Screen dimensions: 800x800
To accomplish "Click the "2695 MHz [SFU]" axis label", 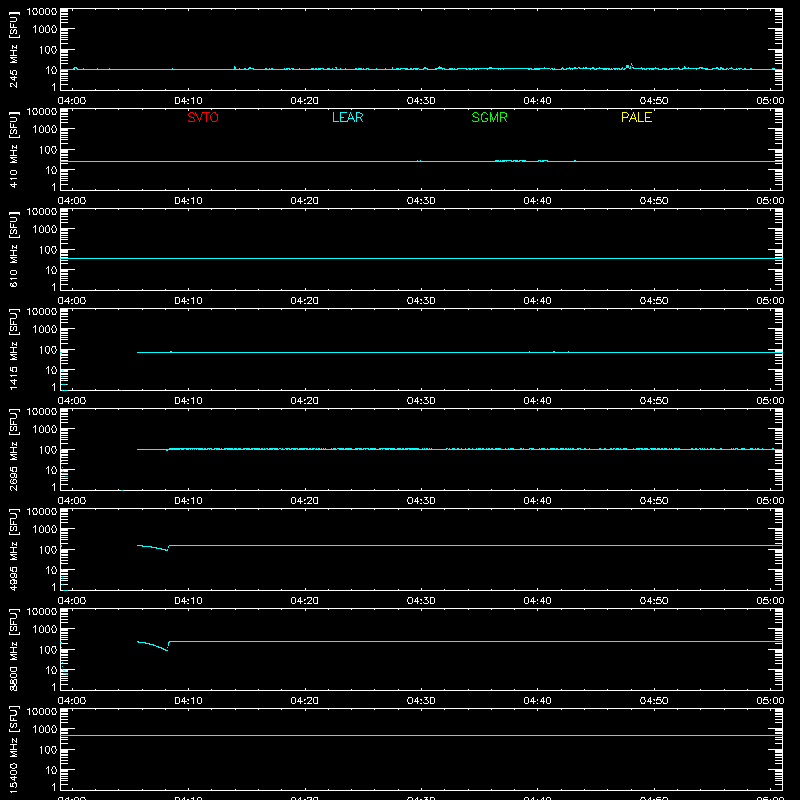I will point(13,449).
